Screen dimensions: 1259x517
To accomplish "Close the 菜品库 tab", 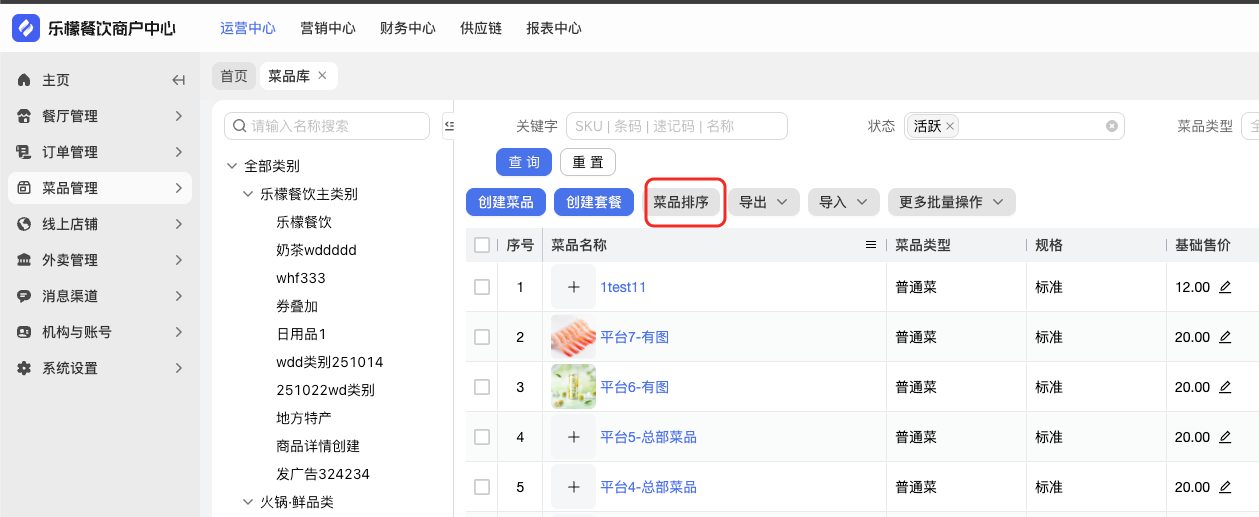I will click(x=322, y=76).
